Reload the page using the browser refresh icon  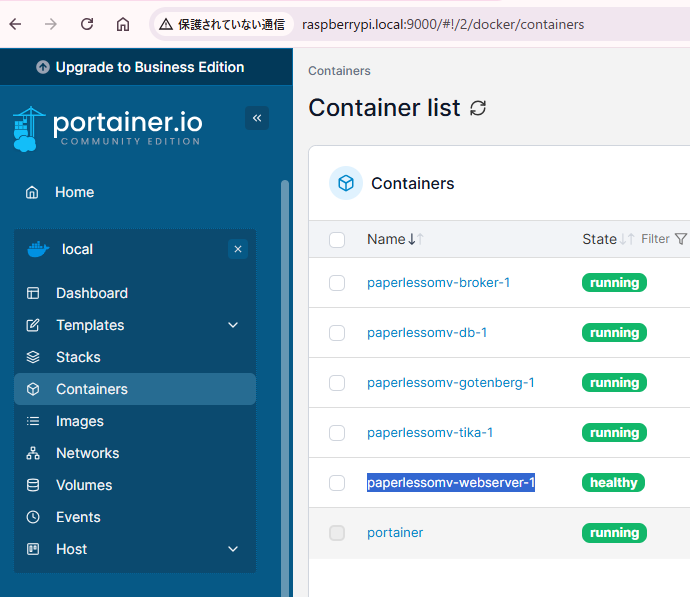pyautogui.click(x=87, y=24)
